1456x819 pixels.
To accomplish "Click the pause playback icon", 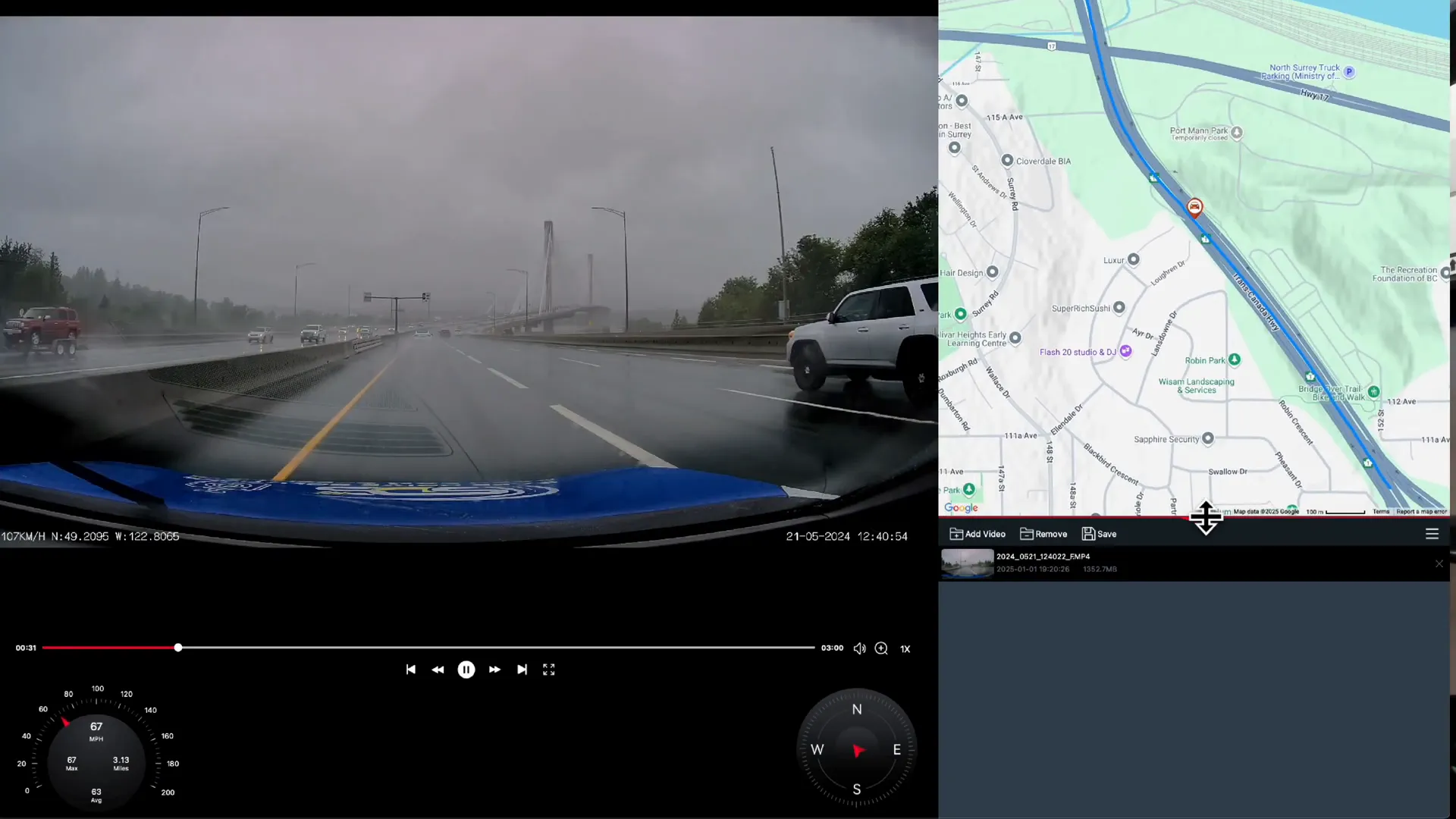I will coord(467,670).
